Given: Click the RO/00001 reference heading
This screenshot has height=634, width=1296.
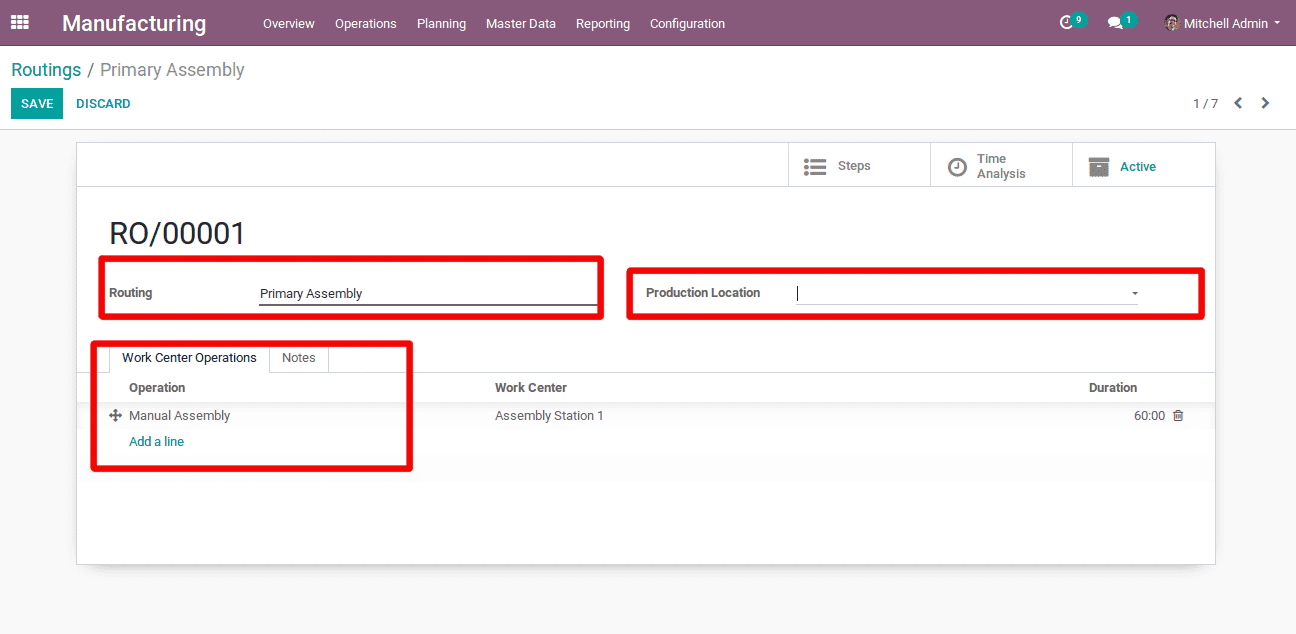Looking at the screenshot, I should (x=177, y=233).
